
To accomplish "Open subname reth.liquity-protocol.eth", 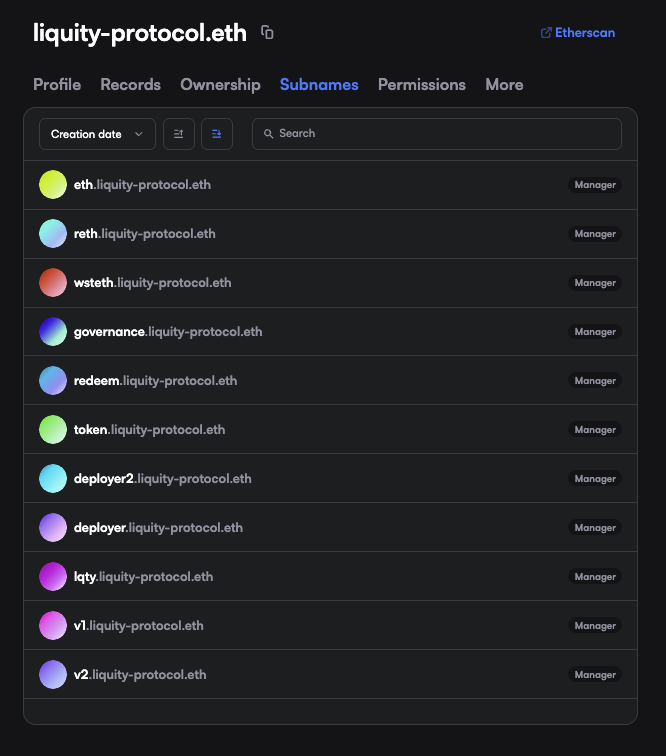I will point(330,234).
